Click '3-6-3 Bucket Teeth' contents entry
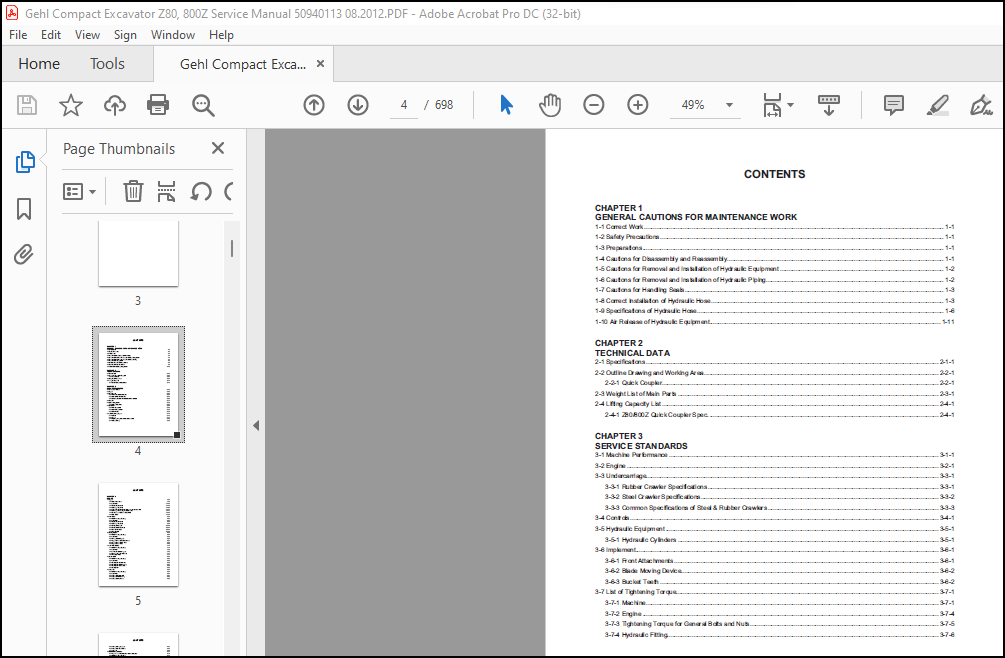The height and width of the screenshot is (658, 1005). (779, 582)
